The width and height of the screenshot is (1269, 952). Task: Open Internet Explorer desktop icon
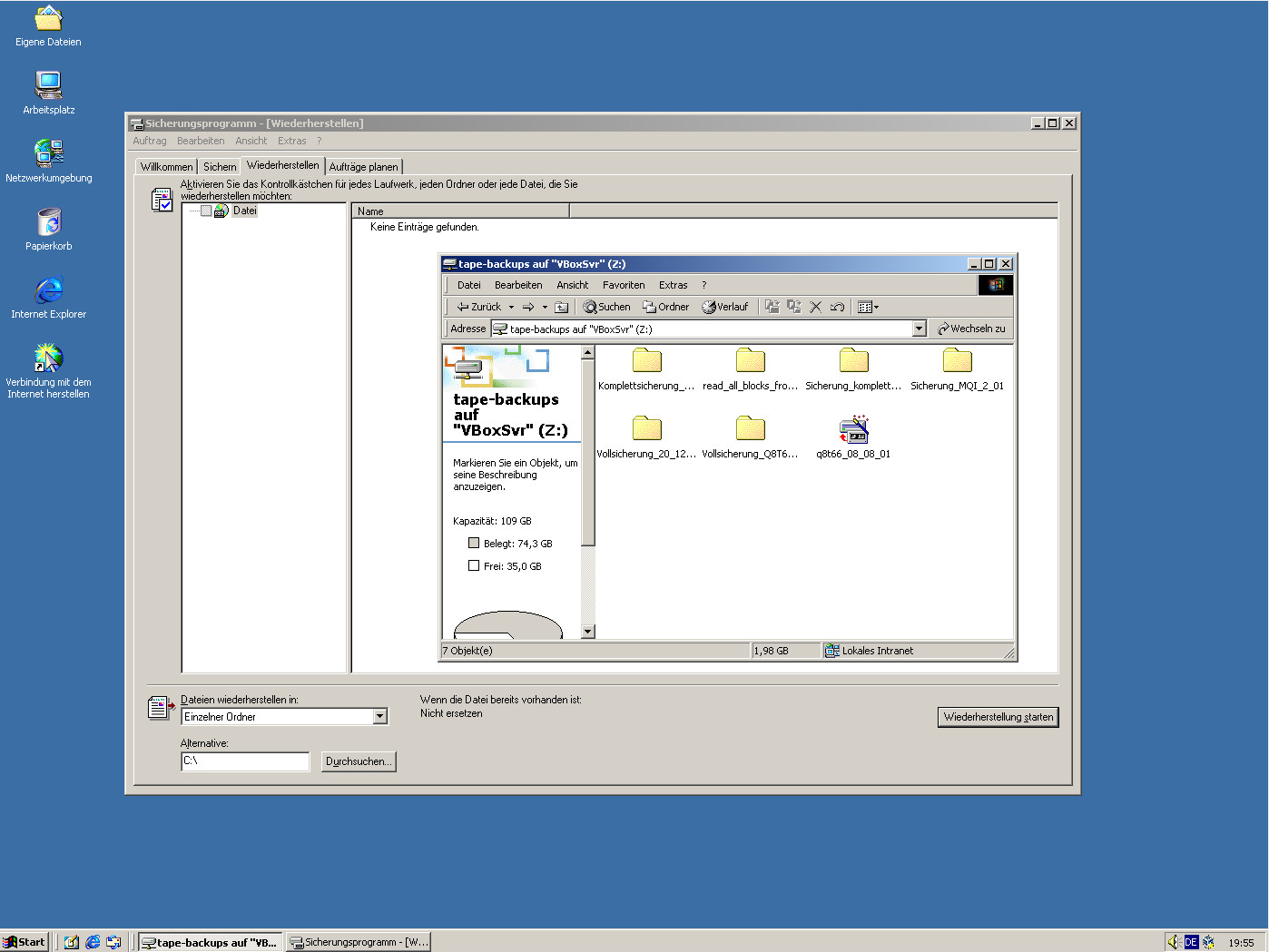pyautogui.click(x=48, y=291)
